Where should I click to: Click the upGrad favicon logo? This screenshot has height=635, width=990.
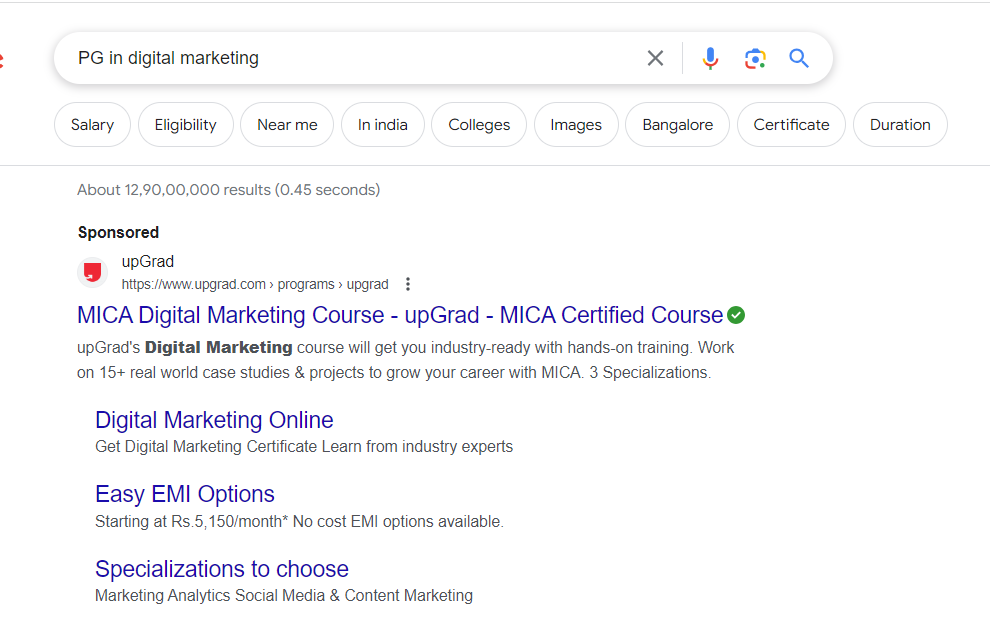(x=93, y=273)
